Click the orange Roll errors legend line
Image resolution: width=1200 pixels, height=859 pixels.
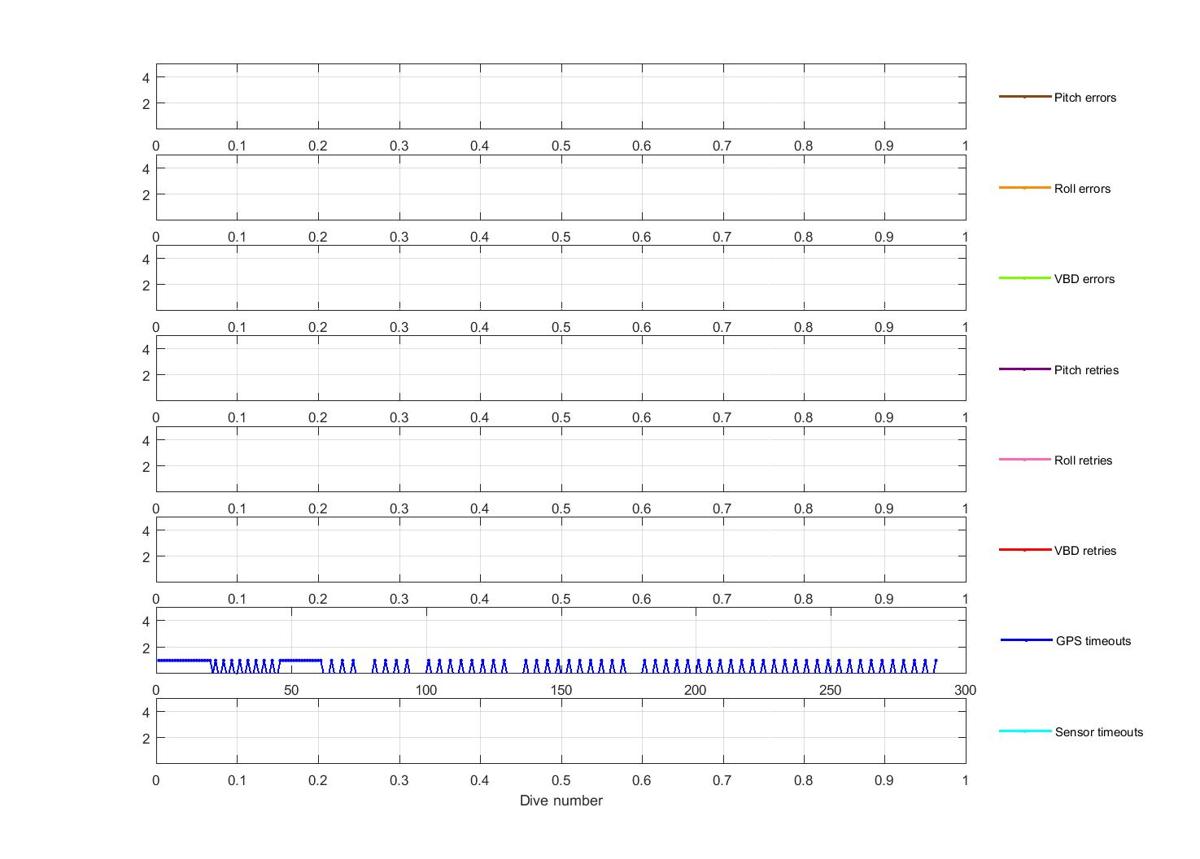coord(1025,188)
